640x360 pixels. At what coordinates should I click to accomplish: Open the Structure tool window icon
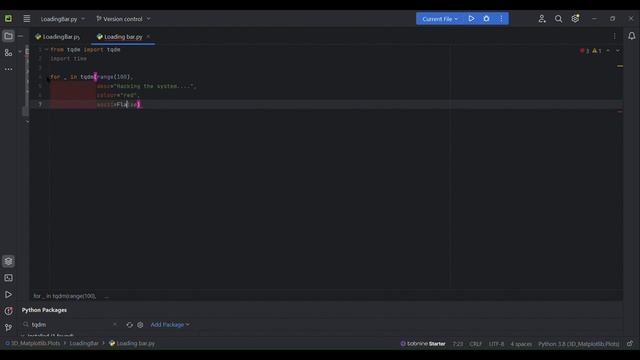[8, 53]
